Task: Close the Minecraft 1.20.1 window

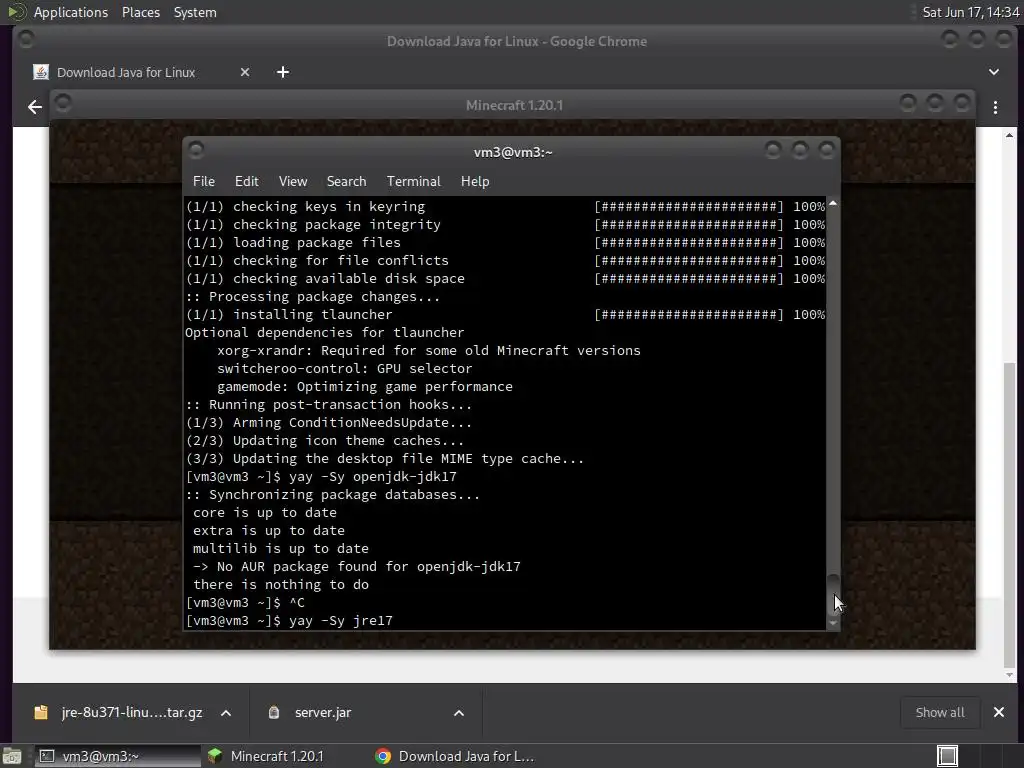Action: (961, 103)
